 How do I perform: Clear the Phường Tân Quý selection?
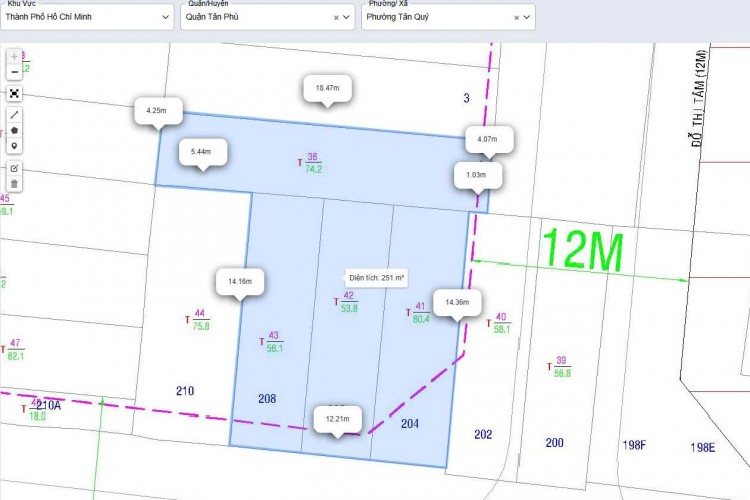[x=517, y=18]
